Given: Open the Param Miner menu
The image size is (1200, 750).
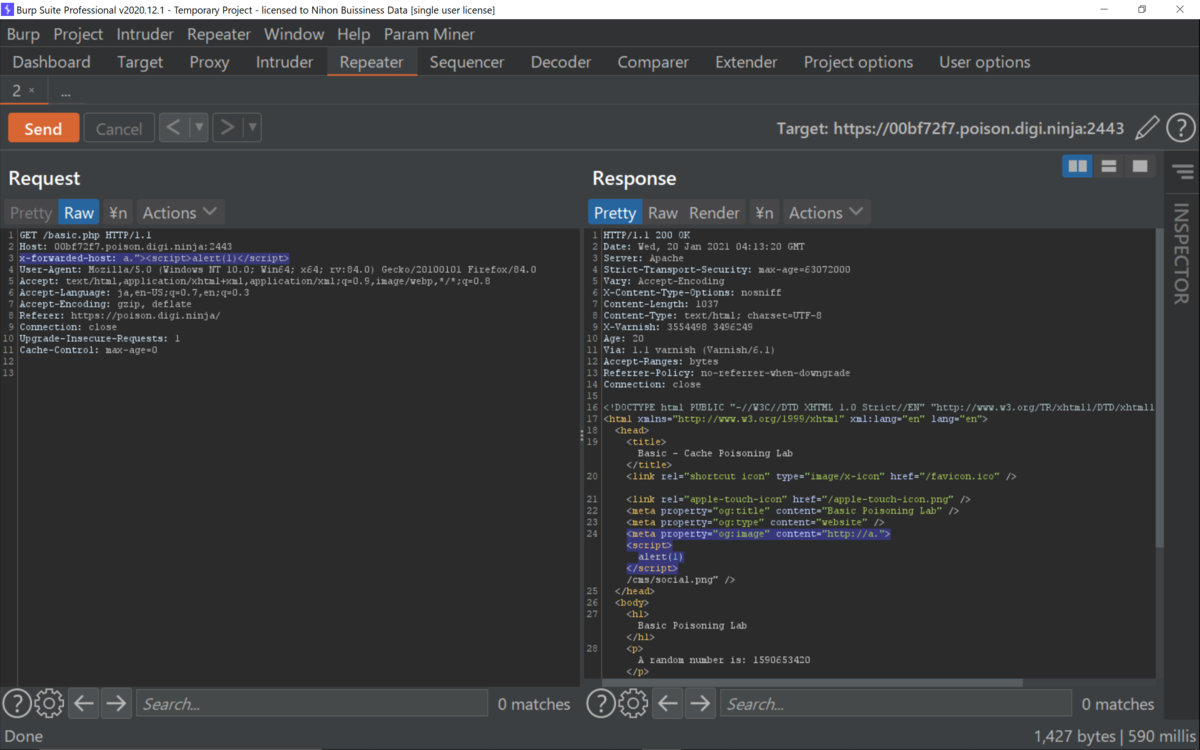Looking at the screenshot, I should [x=429, y=34].
